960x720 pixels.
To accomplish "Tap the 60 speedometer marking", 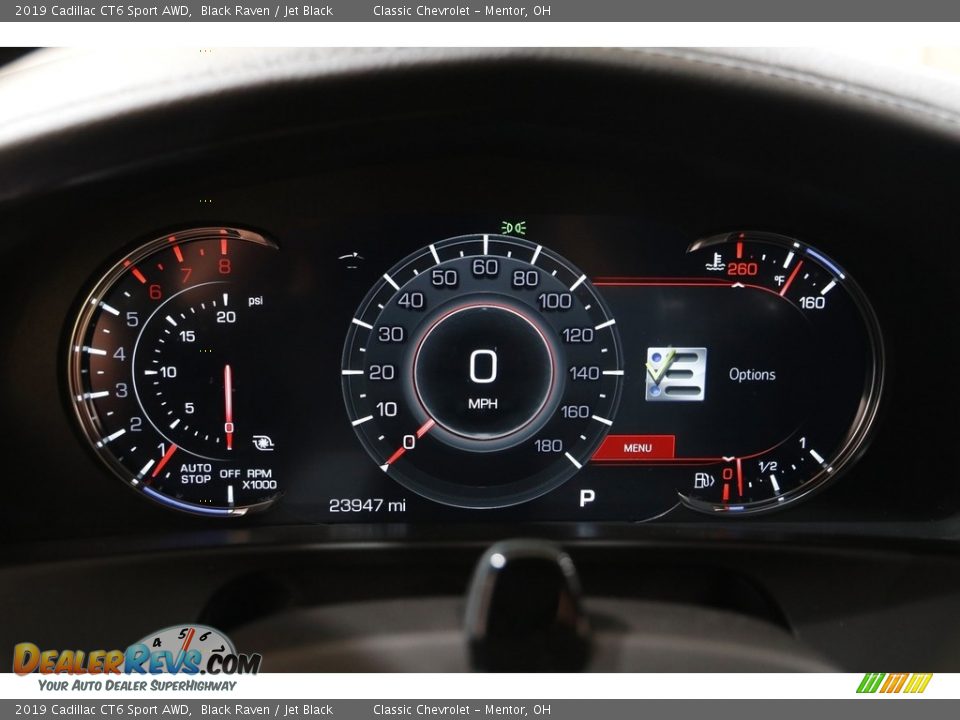I will [x=485, y=267].
